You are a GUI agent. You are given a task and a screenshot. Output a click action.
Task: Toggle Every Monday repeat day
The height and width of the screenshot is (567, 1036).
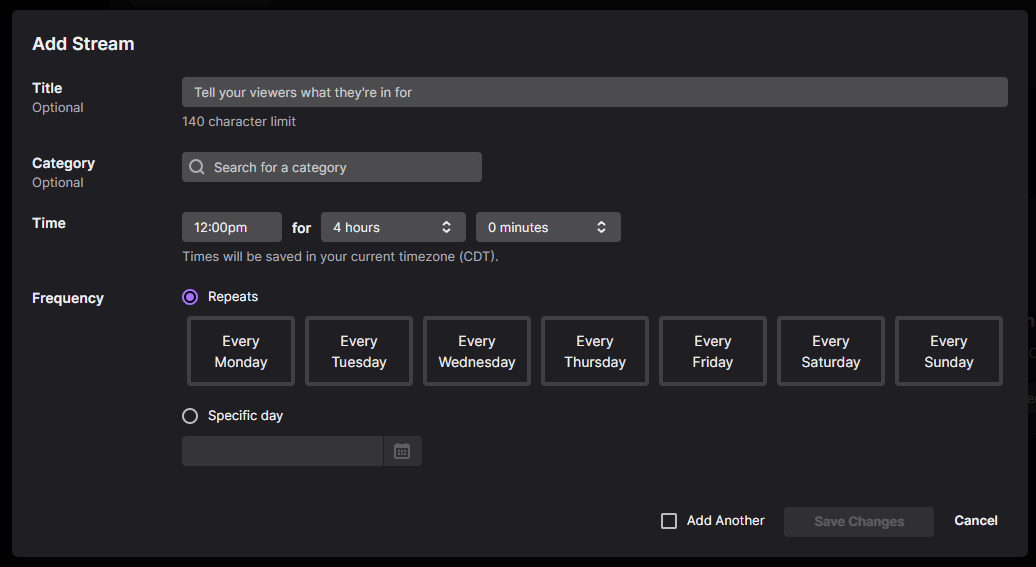point(241,351)
